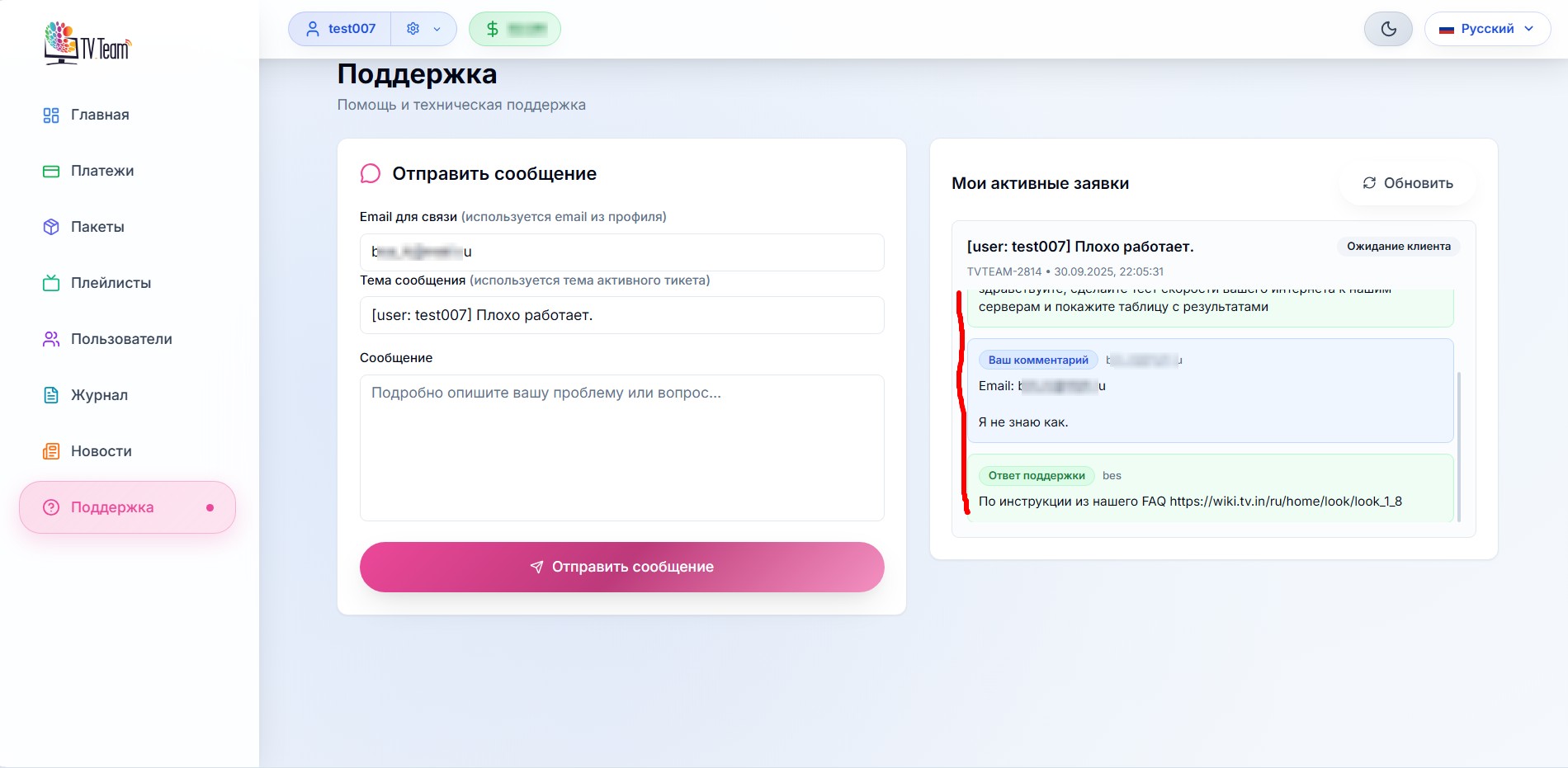Toggle dark mode with the moon icon
Screen dimensions: 1568x768
[x=1388, y=29]
